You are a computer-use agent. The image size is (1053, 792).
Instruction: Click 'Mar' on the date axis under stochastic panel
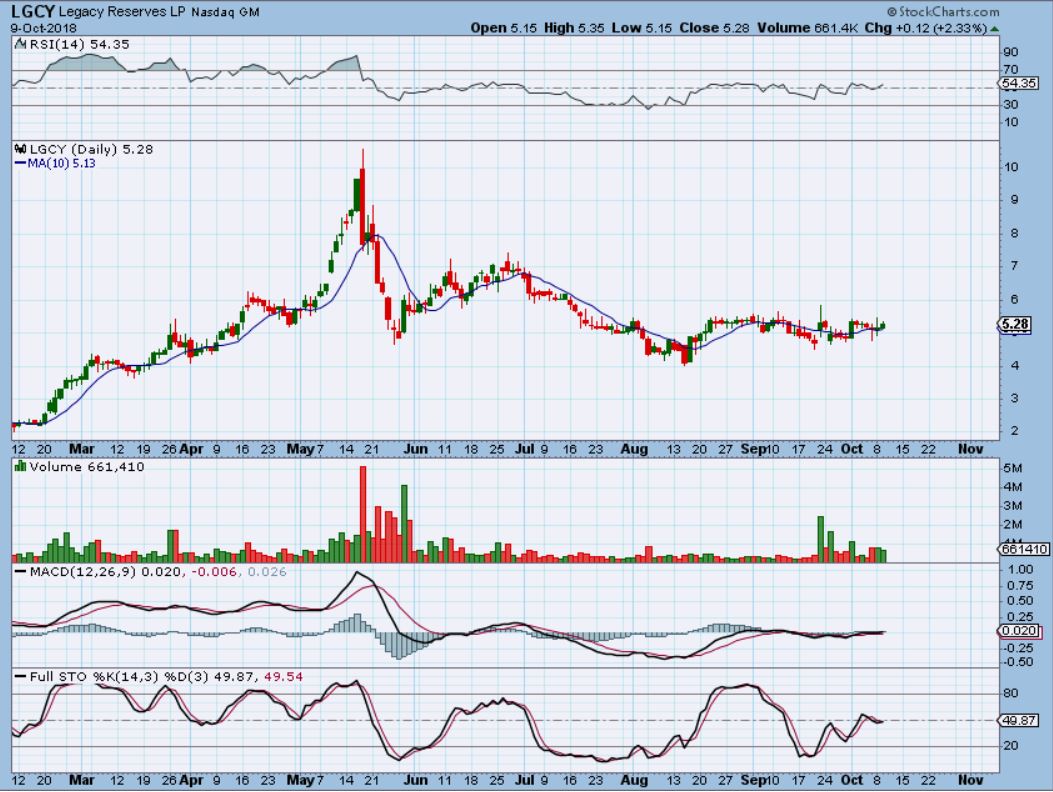[82, 780]
